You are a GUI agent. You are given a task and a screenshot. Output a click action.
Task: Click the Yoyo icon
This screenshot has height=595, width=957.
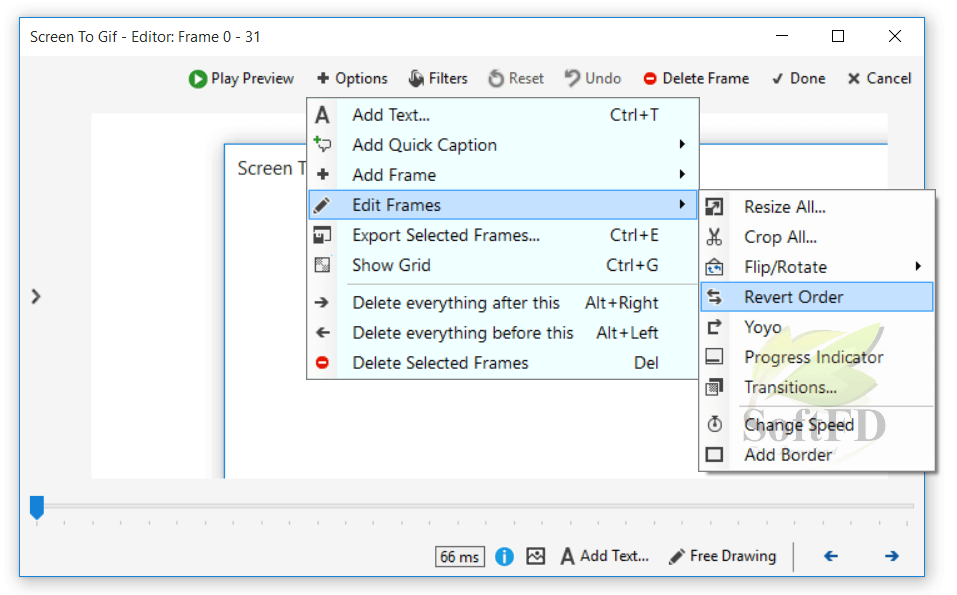pyautogui.click(x=714, y=327)
